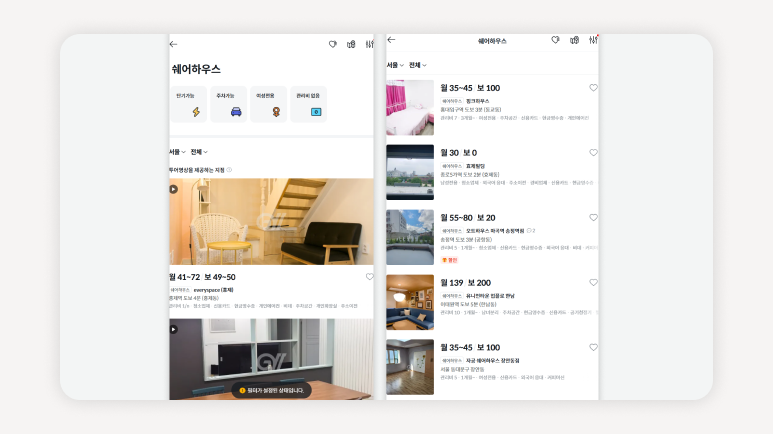Play tour video on wicker chair room photo
Viewport: 773px width, 434px height.
[x=174, y=189]
